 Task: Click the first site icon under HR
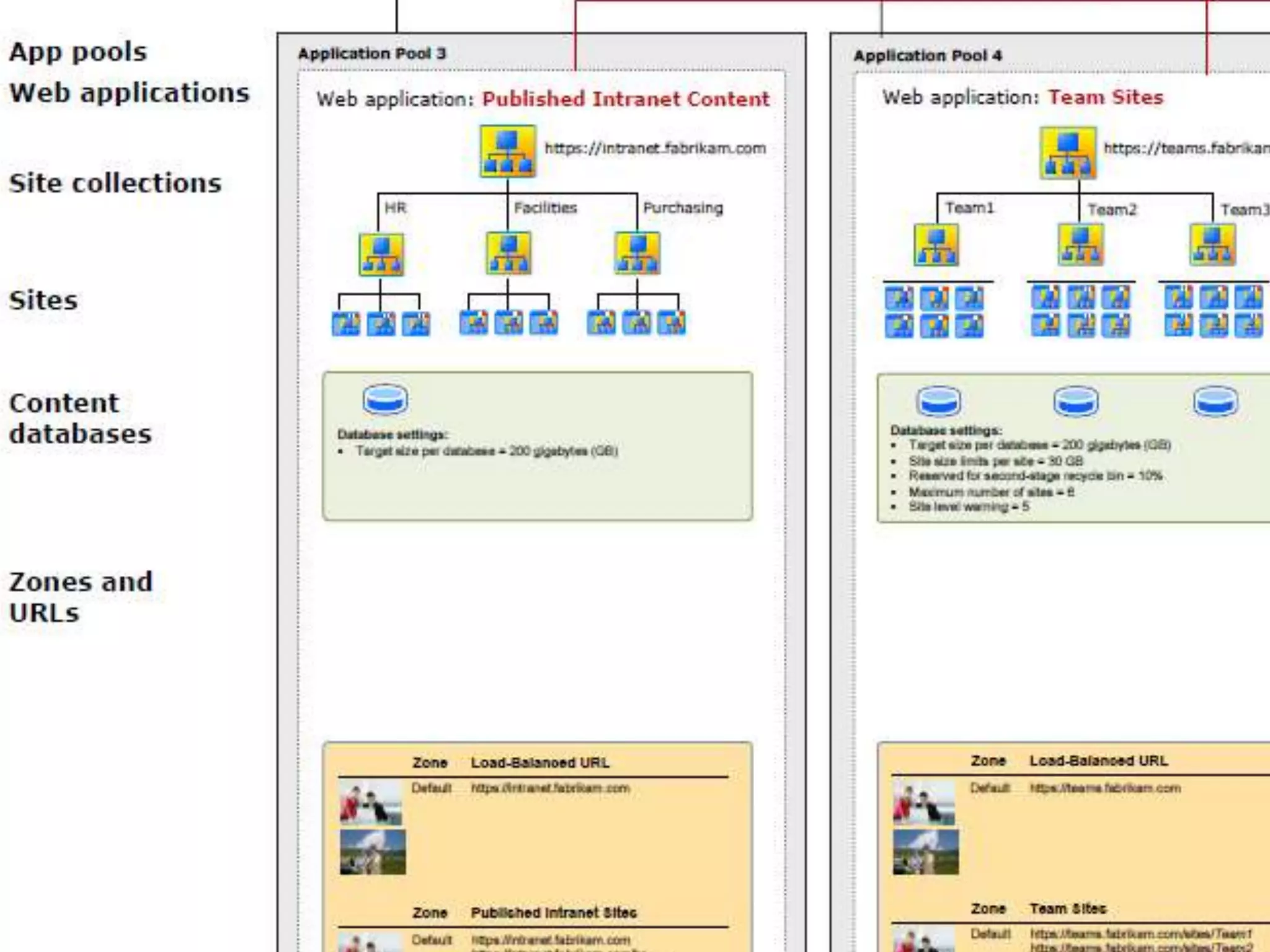coord(345,324)
